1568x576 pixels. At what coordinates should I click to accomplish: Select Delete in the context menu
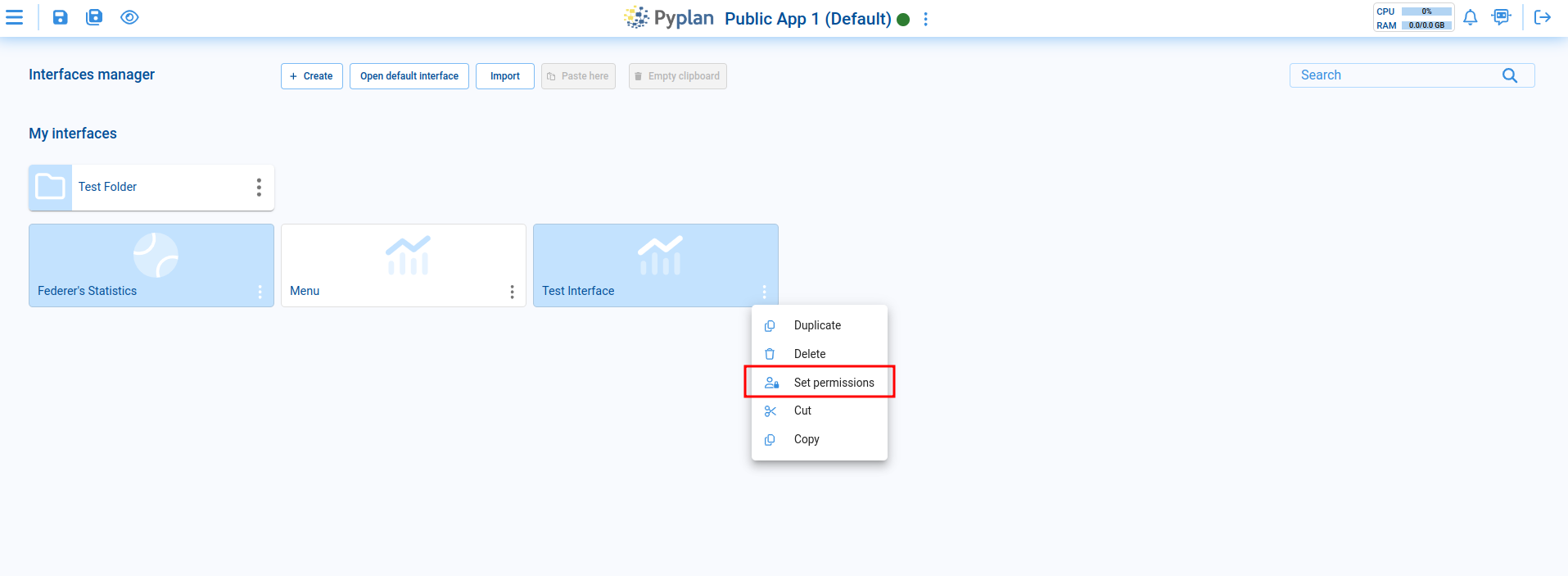click(x=809, y=354)
